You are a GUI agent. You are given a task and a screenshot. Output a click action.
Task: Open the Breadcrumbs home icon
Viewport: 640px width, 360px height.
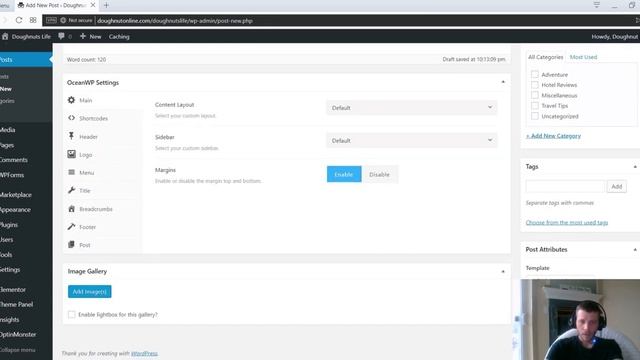pos(71,209)
